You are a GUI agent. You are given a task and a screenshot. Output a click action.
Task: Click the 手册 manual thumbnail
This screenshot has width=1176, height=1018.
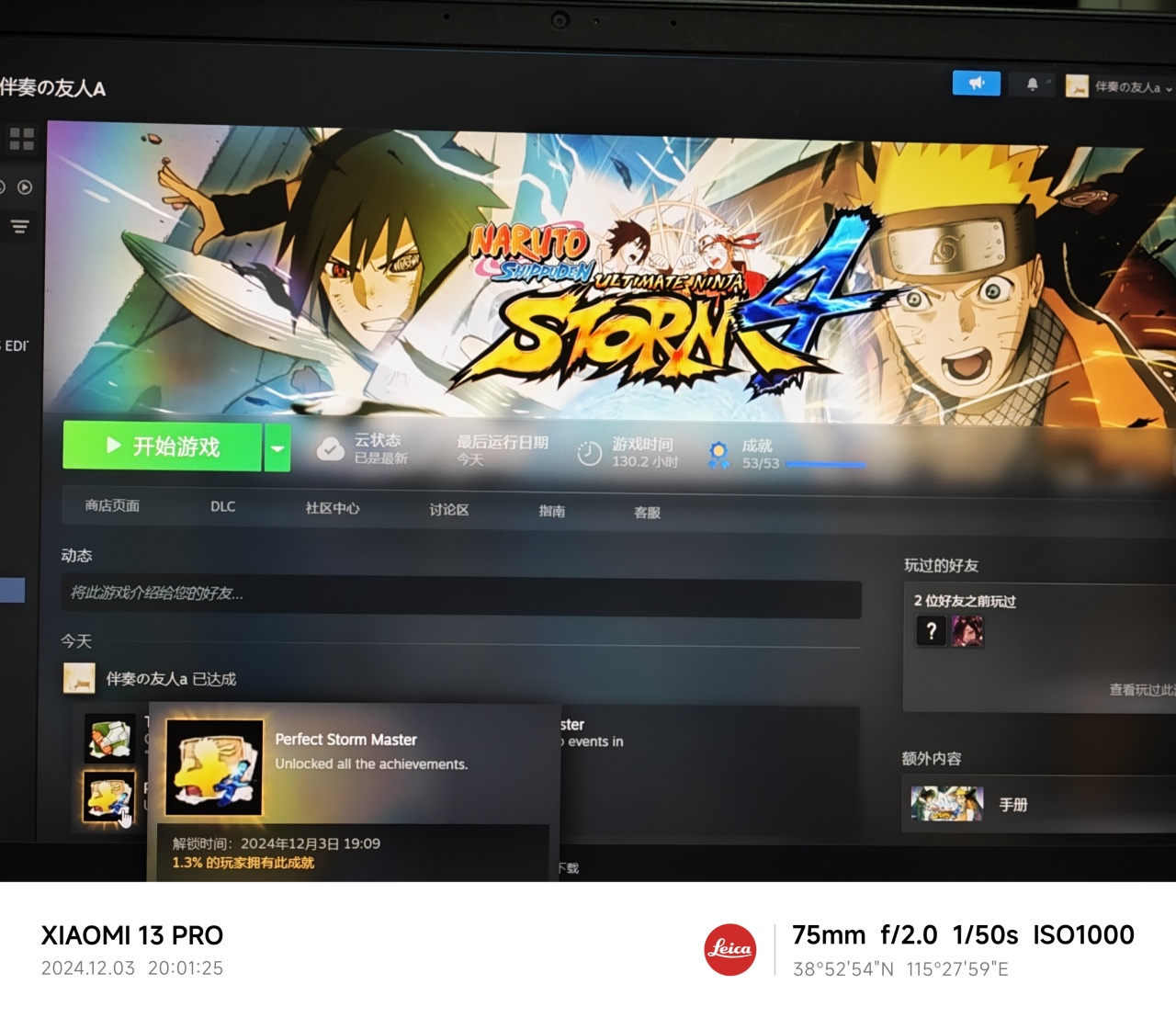click(947, 803)
